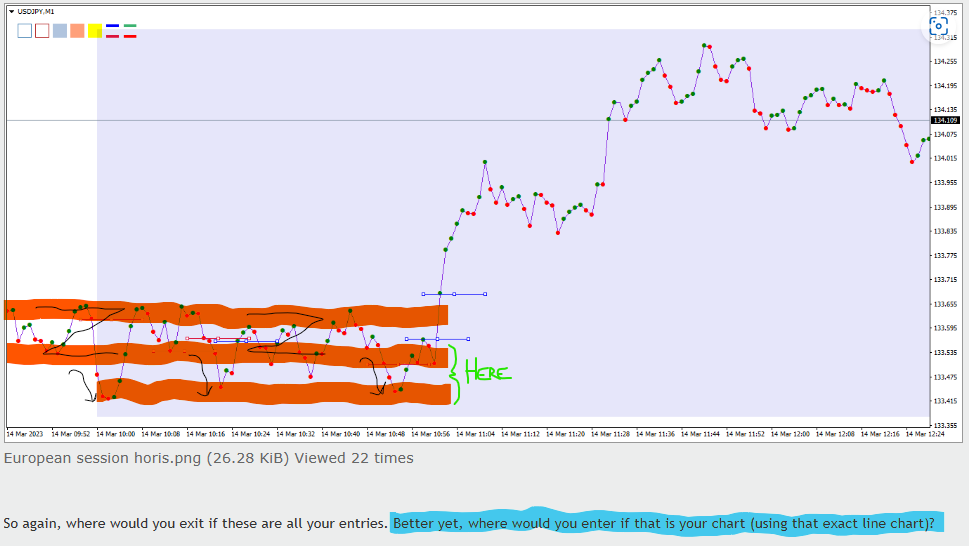Pick the light blue filled square
Screen dimensions: 969x546
tap(60, 31)
